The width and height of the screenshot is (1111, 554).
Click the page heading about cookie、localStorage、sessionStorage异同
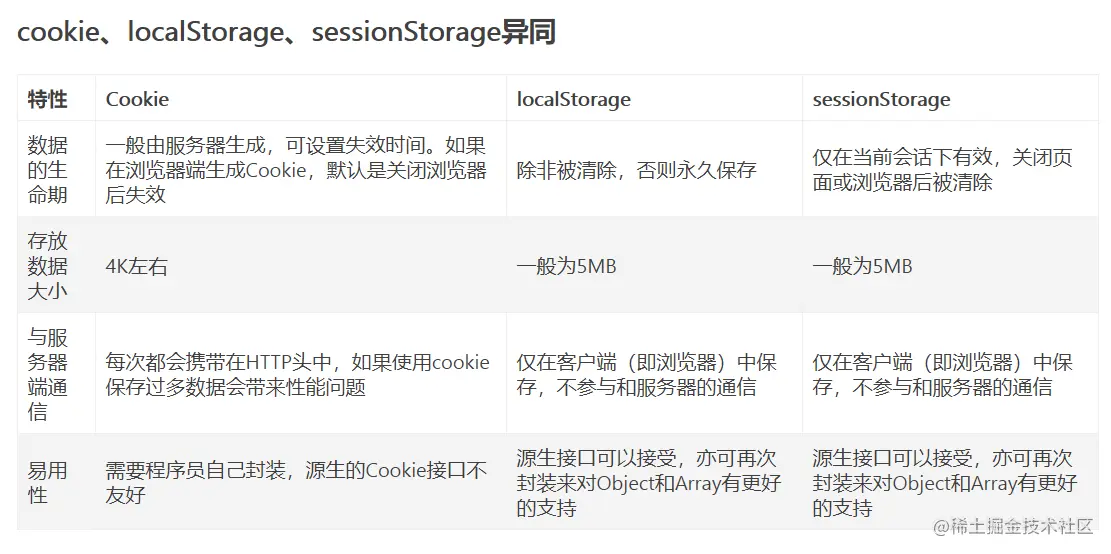pyautogui.click(x=286, y=33)
